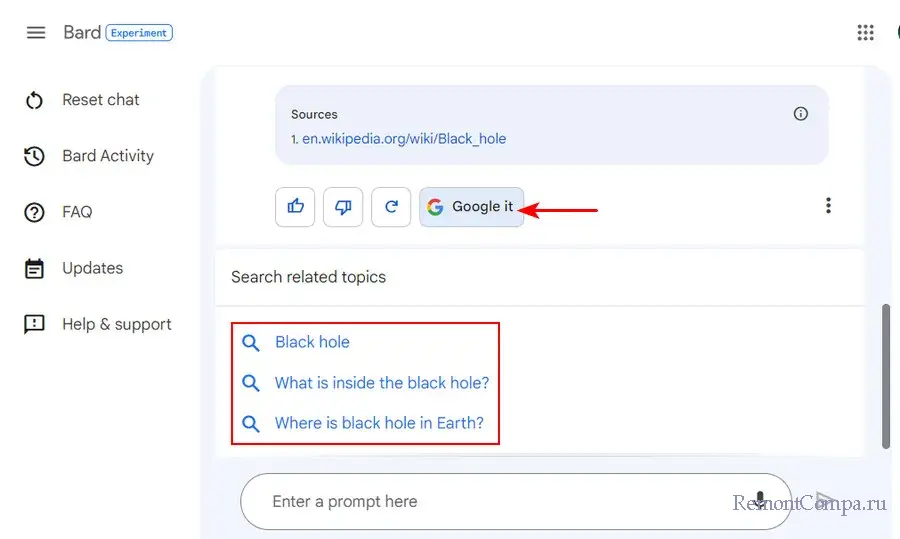The height and width of the screenshot is (539, 900).
Task: Click the Google it button
Action: [471, 207]
